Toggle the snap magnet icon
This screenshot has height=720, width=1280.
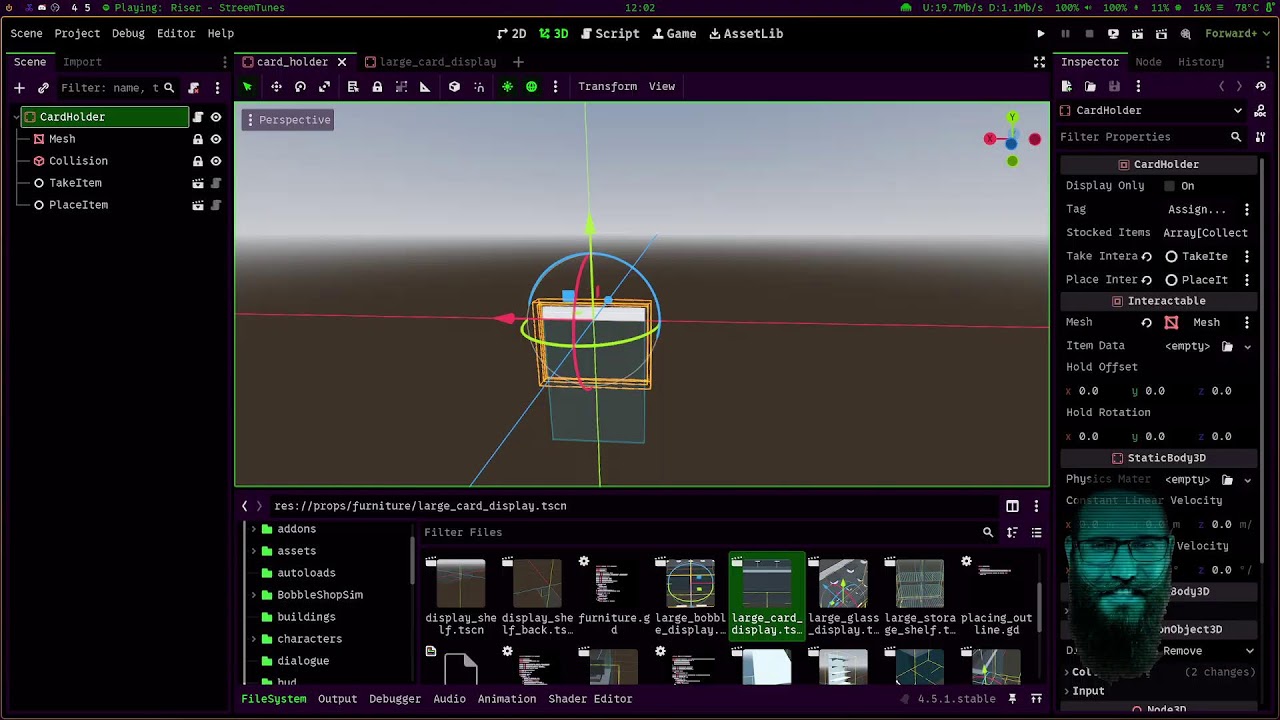[x=478, y=87]
